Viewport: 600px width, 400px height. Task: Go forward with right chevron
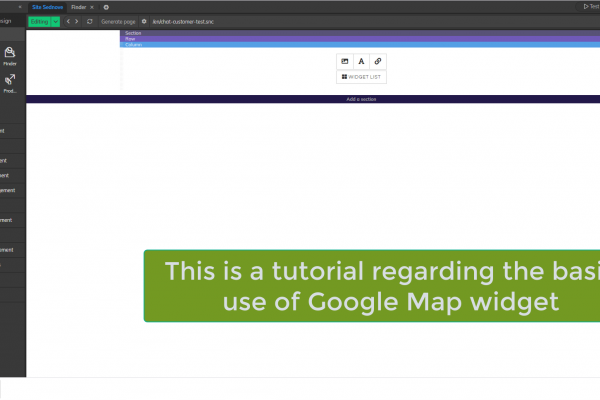point(77,21)
